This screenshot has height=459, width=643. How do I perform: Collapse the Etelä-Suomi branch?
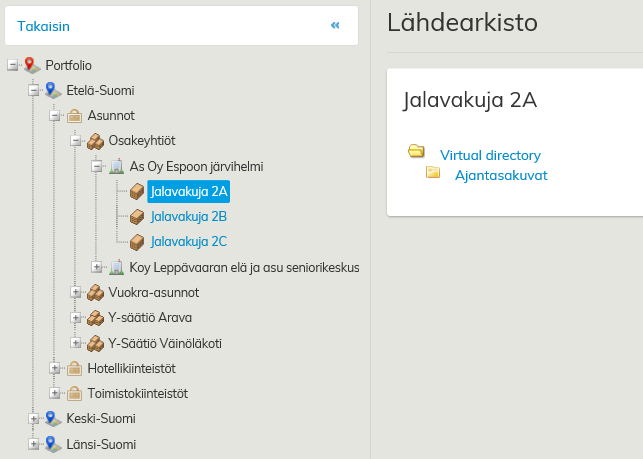coord(33,90)
